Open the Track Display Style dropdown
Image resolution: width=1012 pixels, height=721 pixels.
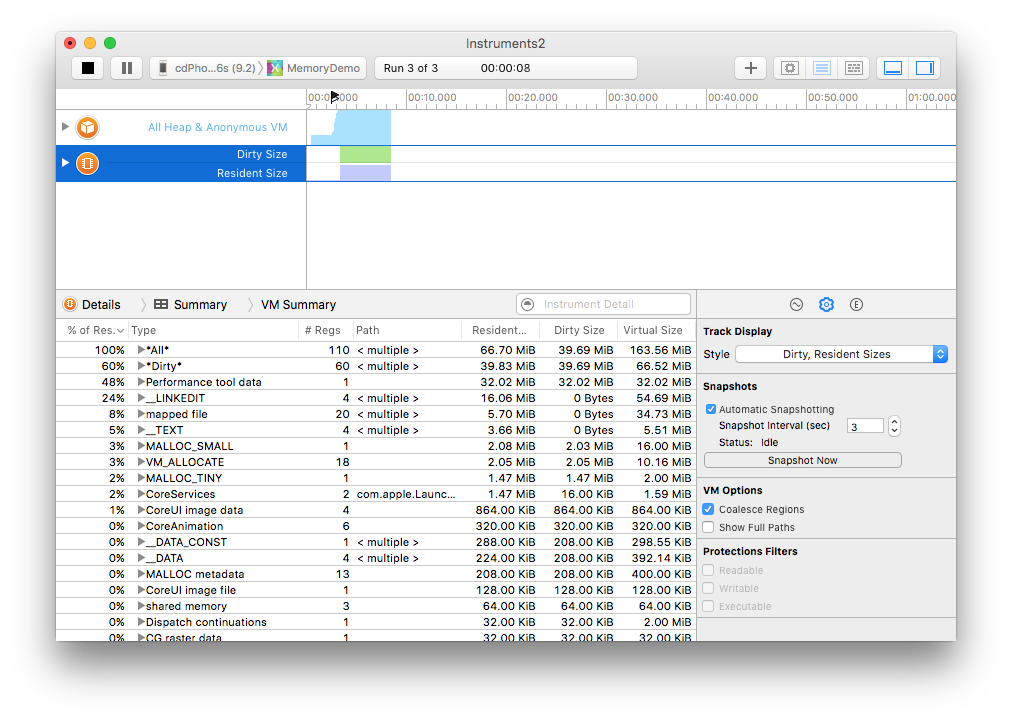tap(841, 354)
